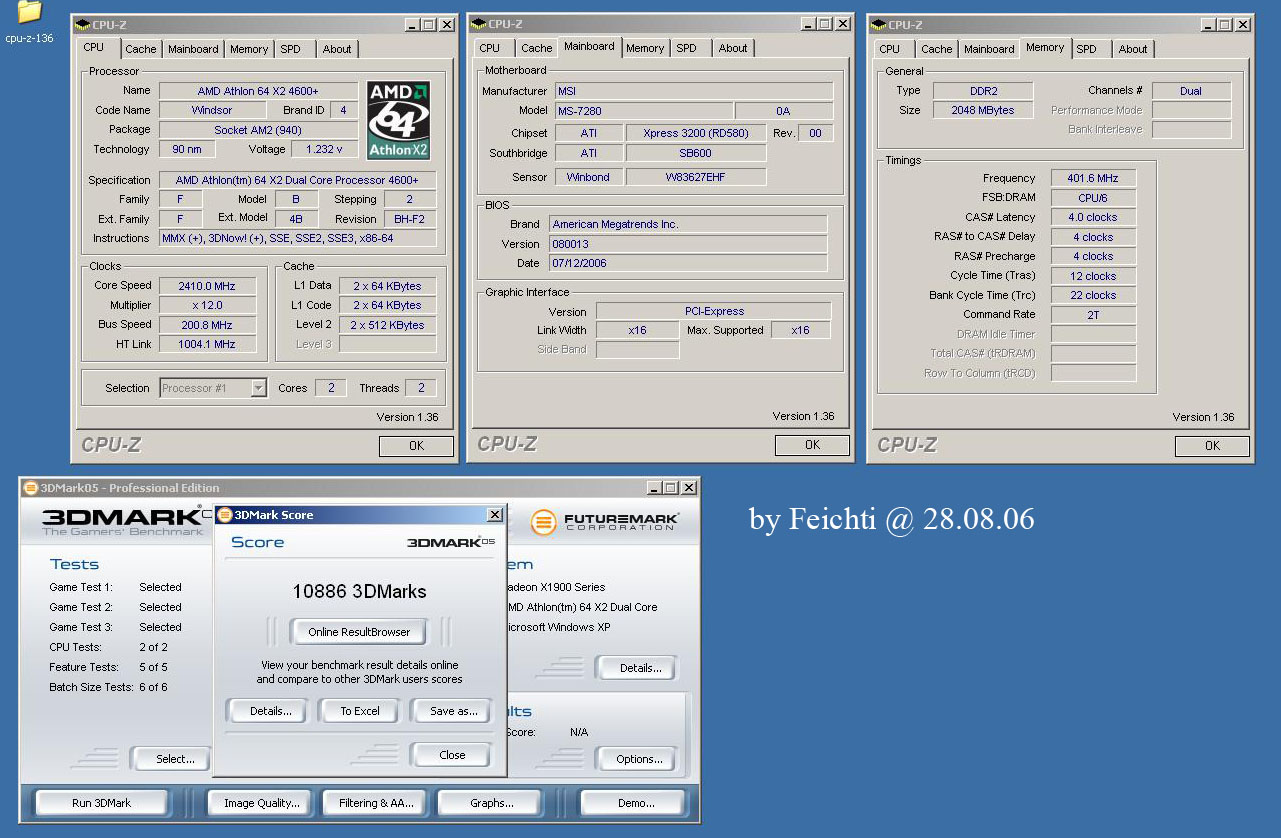Click the 3DMark Score dialog title icon
The width and height of the screenshot is (1281, 838).
coord(225,515)
